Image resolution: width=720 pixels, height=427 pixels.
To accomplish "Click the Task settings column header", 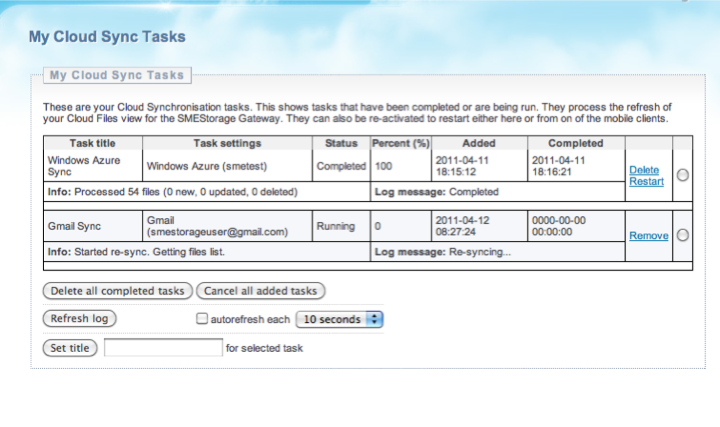I will click(227, 143).
